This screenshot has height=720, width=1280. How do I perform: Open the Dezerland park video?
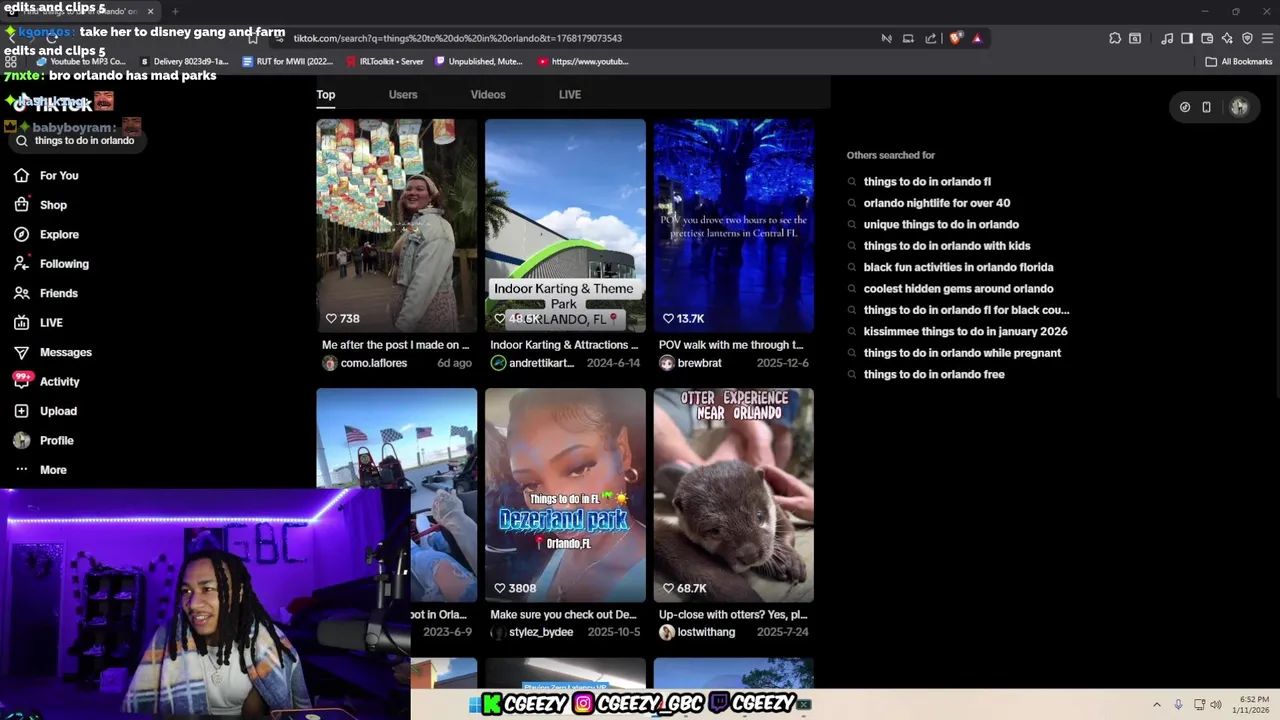click(x=565, y=495)
